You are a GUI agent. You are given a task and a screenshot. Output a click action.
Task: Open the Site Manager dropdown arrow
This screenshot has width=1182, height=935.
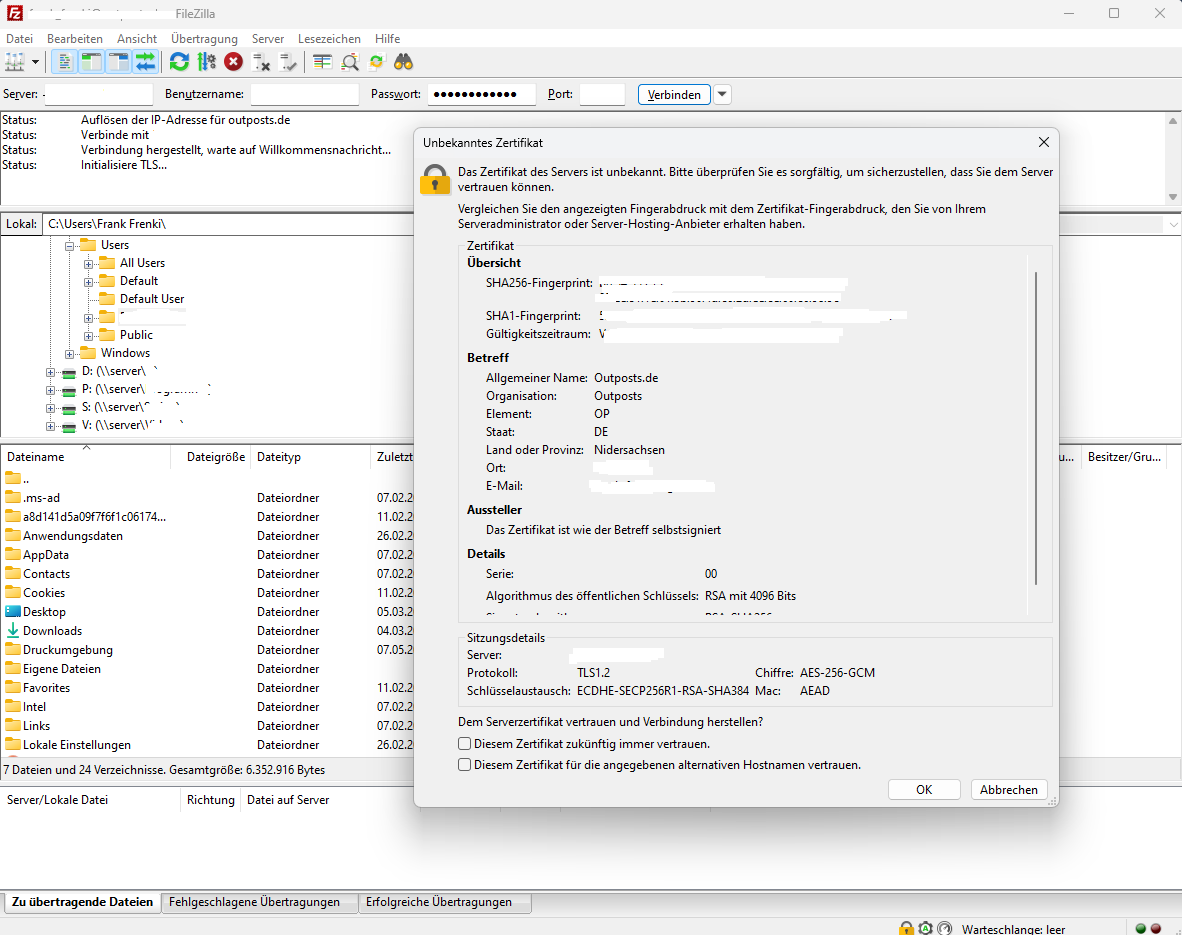pyautogui.click(x=35, y=63)
